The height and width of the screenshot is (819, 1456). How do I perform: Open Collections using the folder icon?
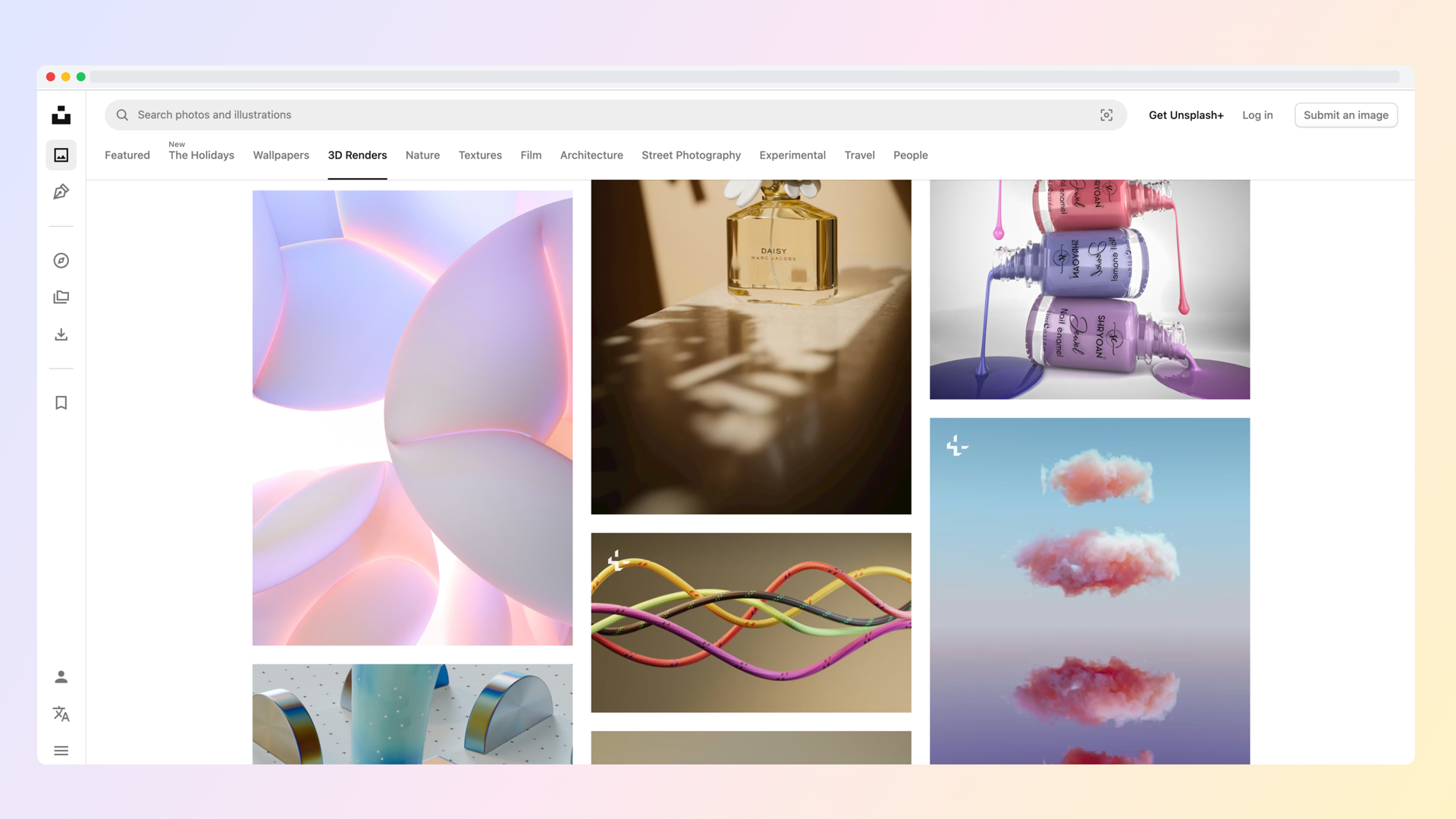pyautogui.click(x=61, y=297)
